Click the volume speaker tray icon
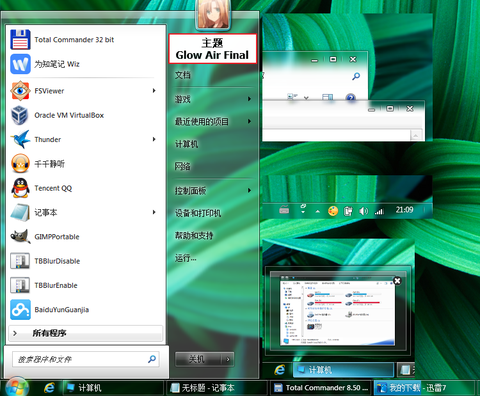This screenshot has height=396, width=480. tap(364, 211)
